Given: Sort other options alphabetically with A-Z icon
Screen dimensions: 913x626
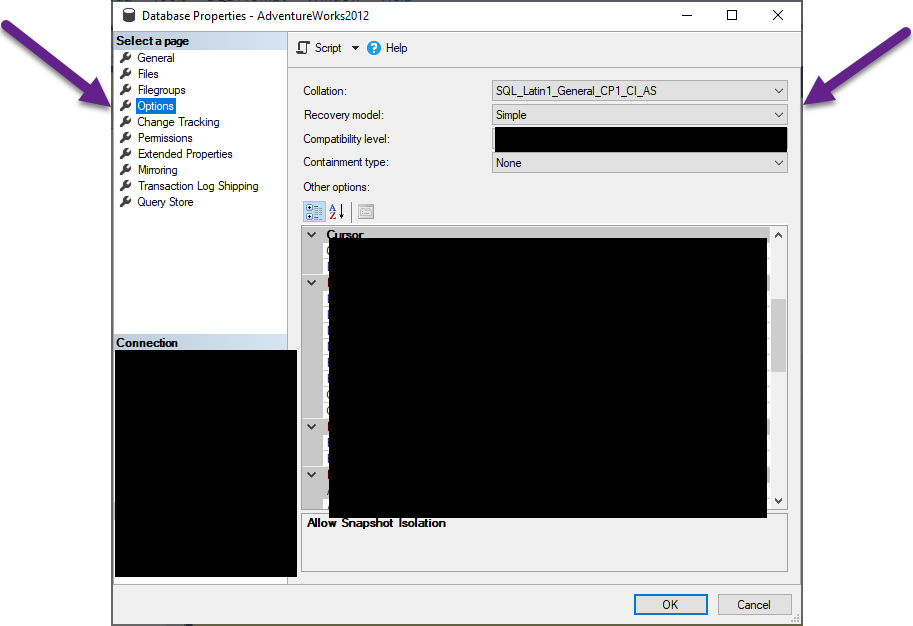Looking at the screenshot, I should 337,211.
